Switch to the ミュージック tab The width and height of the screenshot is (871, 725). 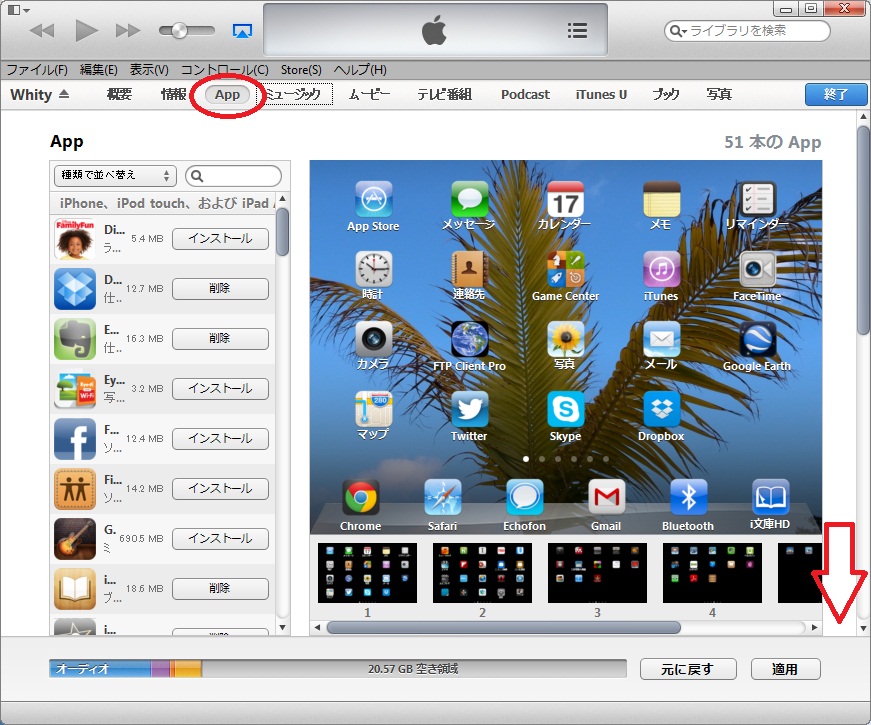[x=294, y=94]
